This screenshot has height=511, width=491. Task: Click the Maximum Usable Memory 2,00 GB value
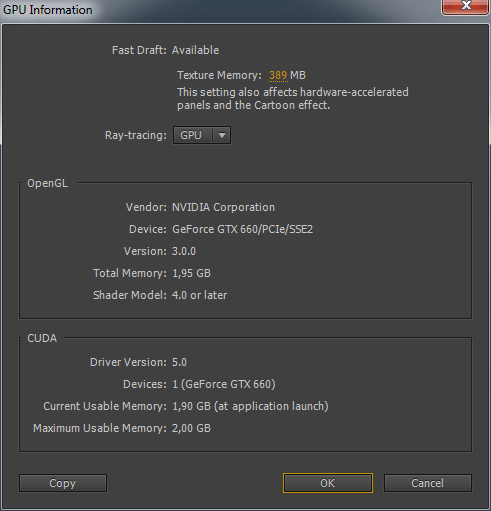click(x=191, y=428)
